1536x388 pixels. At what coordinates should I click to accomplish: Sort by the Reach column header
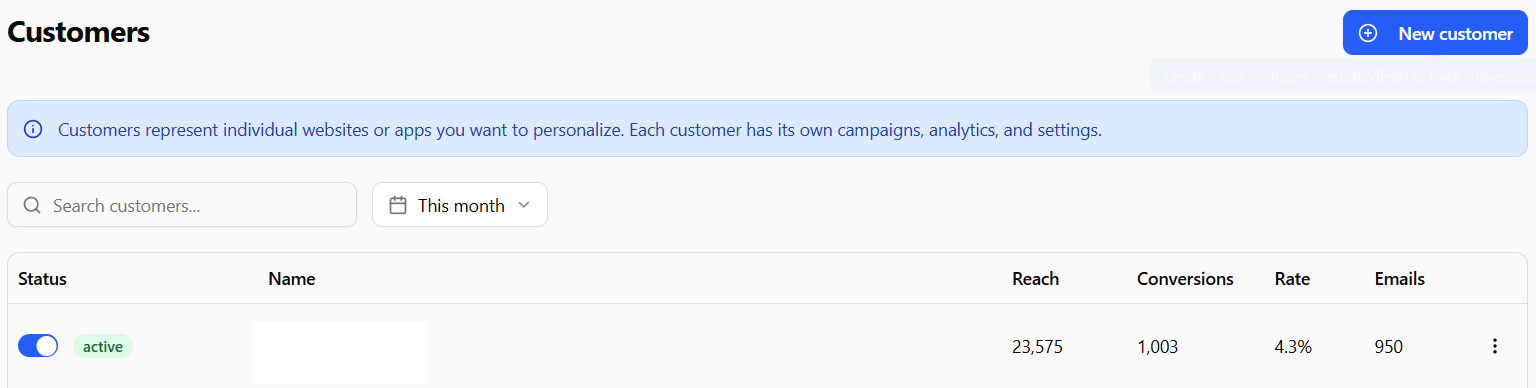tap(1035, 279)
